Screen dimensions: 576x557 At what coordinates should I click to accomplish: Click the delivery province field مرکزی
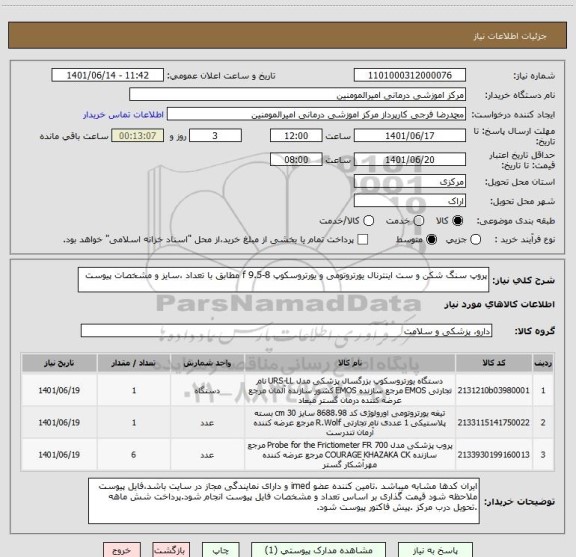[x=410, y=182]
